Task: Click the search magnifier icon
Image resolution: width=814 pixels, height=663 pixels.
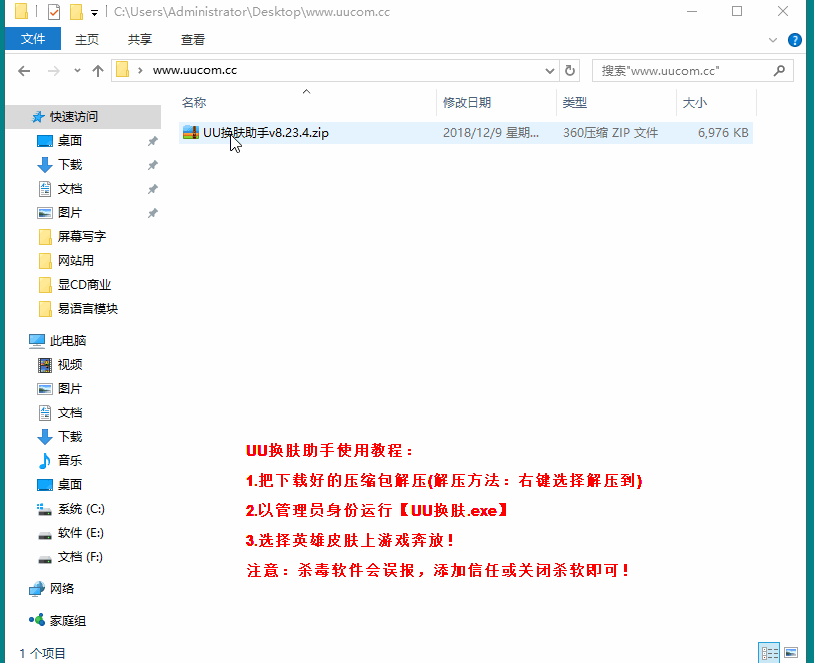Action: pos(779,71)
